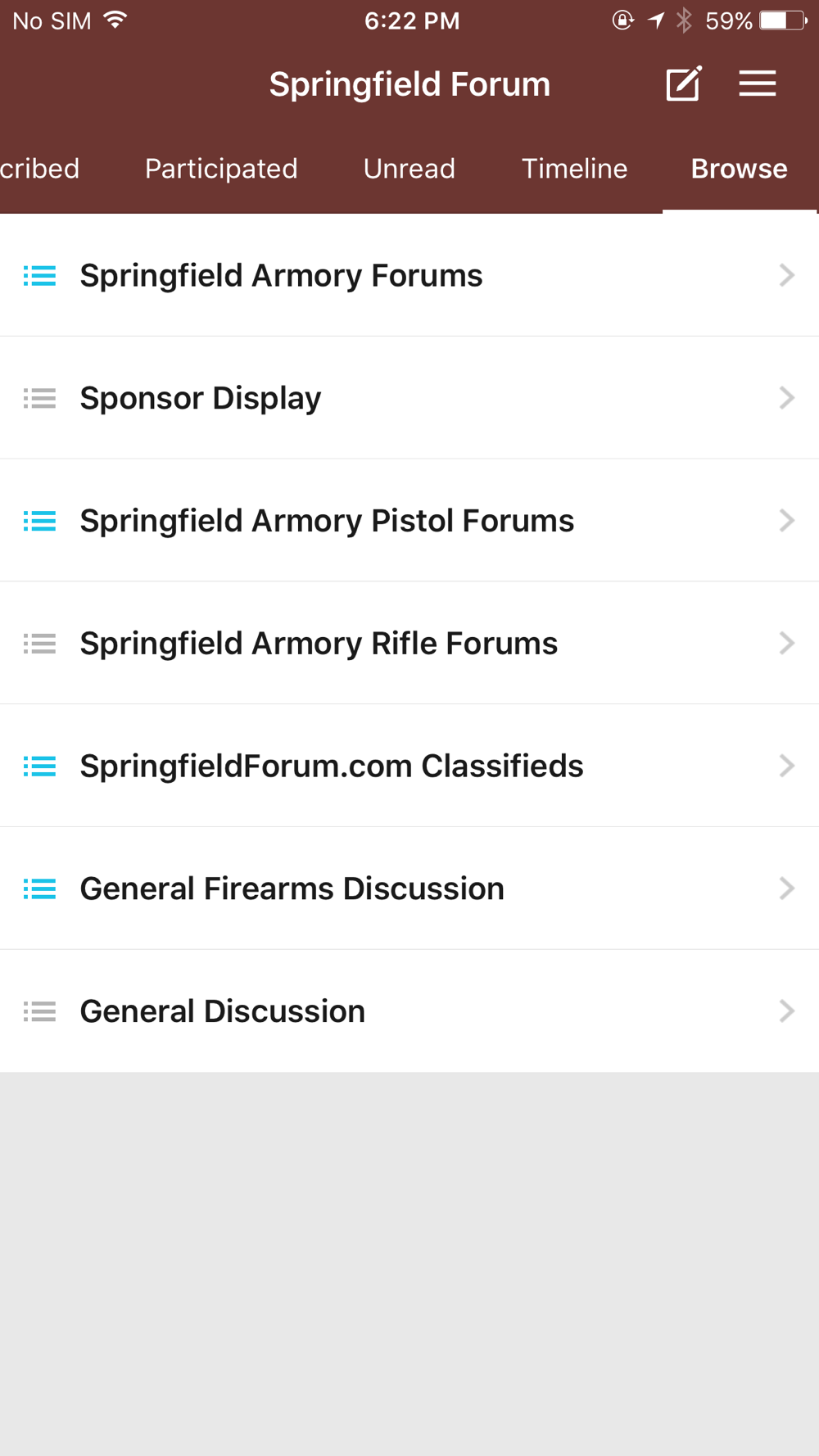Open General Discussion chevron arrow
This screenshot has height=1456, width=819.
(786, 1011)
